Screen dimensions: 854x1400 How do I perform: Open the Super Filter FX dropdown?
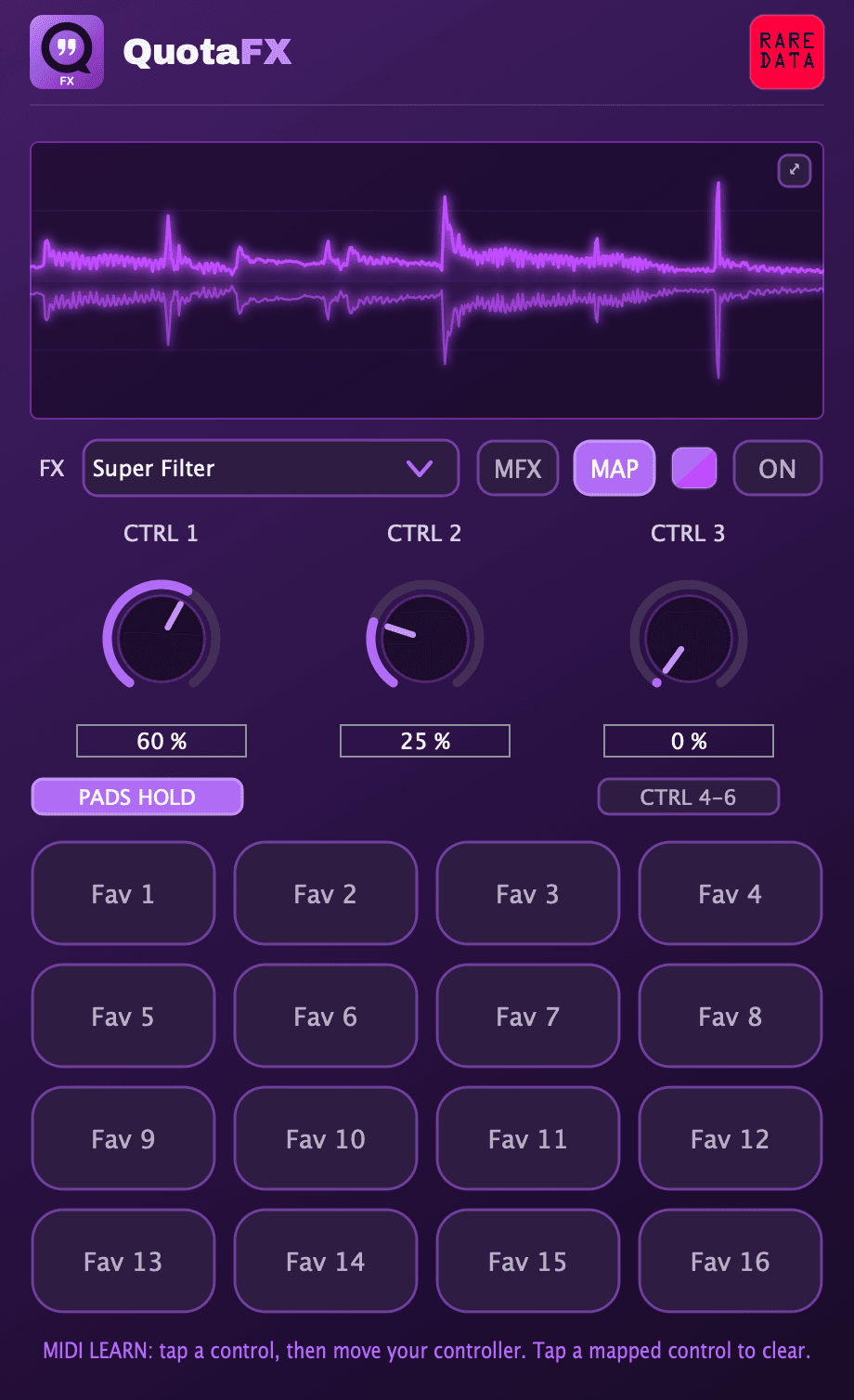click(x=271, y=468)
